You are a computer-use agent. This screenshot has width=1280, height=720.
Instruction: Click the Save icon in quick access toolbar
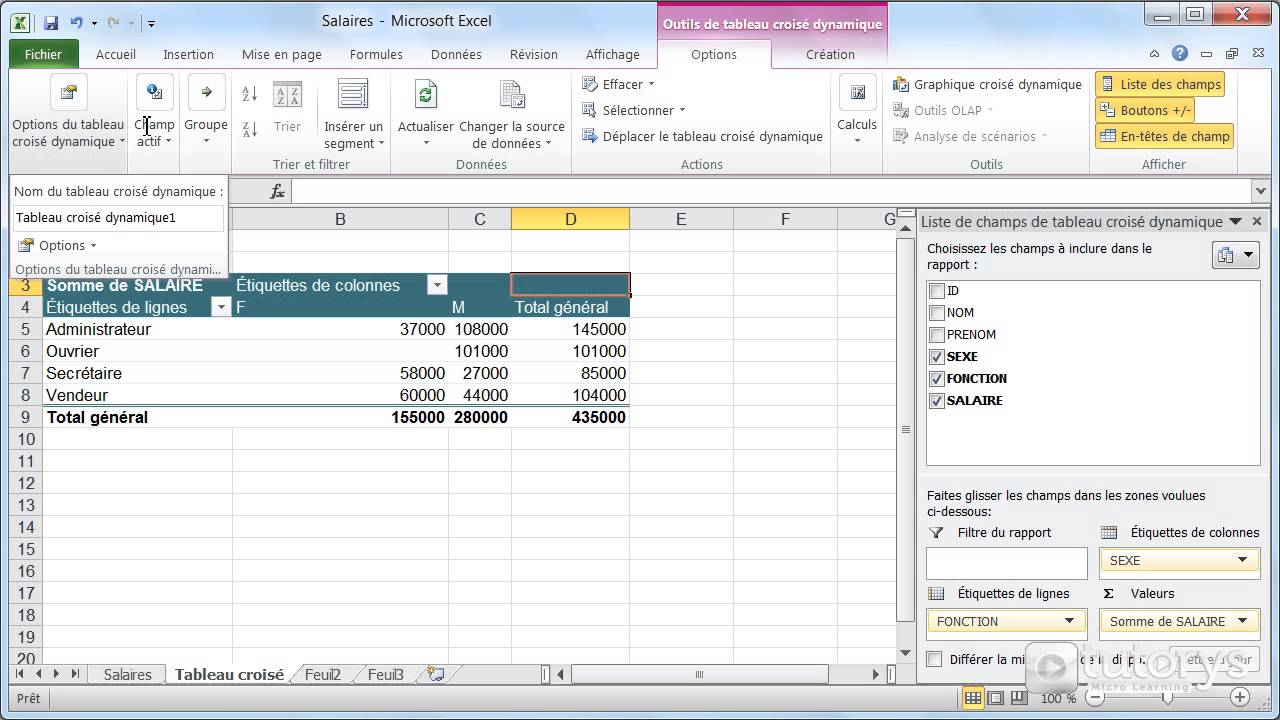tap(51, 22)
